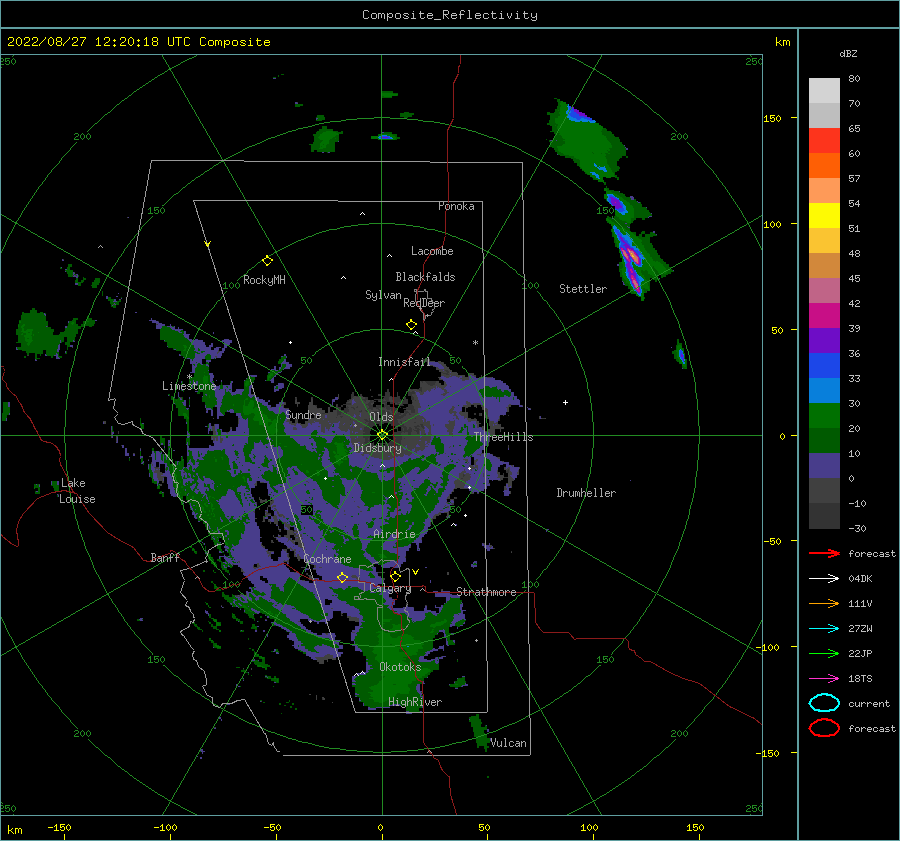Click the Banff city label
Screen dimensions: 900x841
pyautogui.click(x=165, y=557)
